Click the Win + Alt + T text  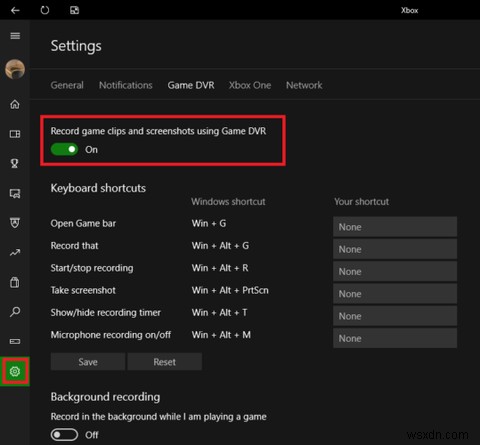coord(219,313)
